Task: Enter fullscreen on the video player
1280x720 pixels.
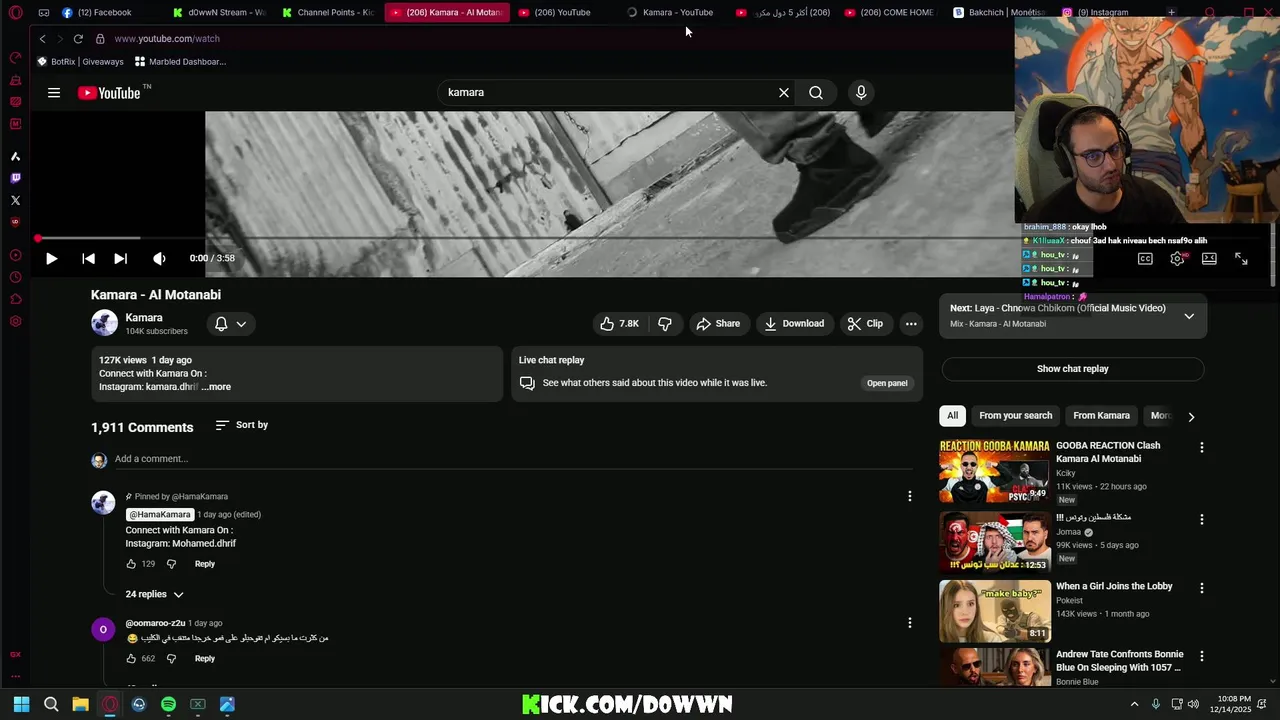Action: (1241, 259)
